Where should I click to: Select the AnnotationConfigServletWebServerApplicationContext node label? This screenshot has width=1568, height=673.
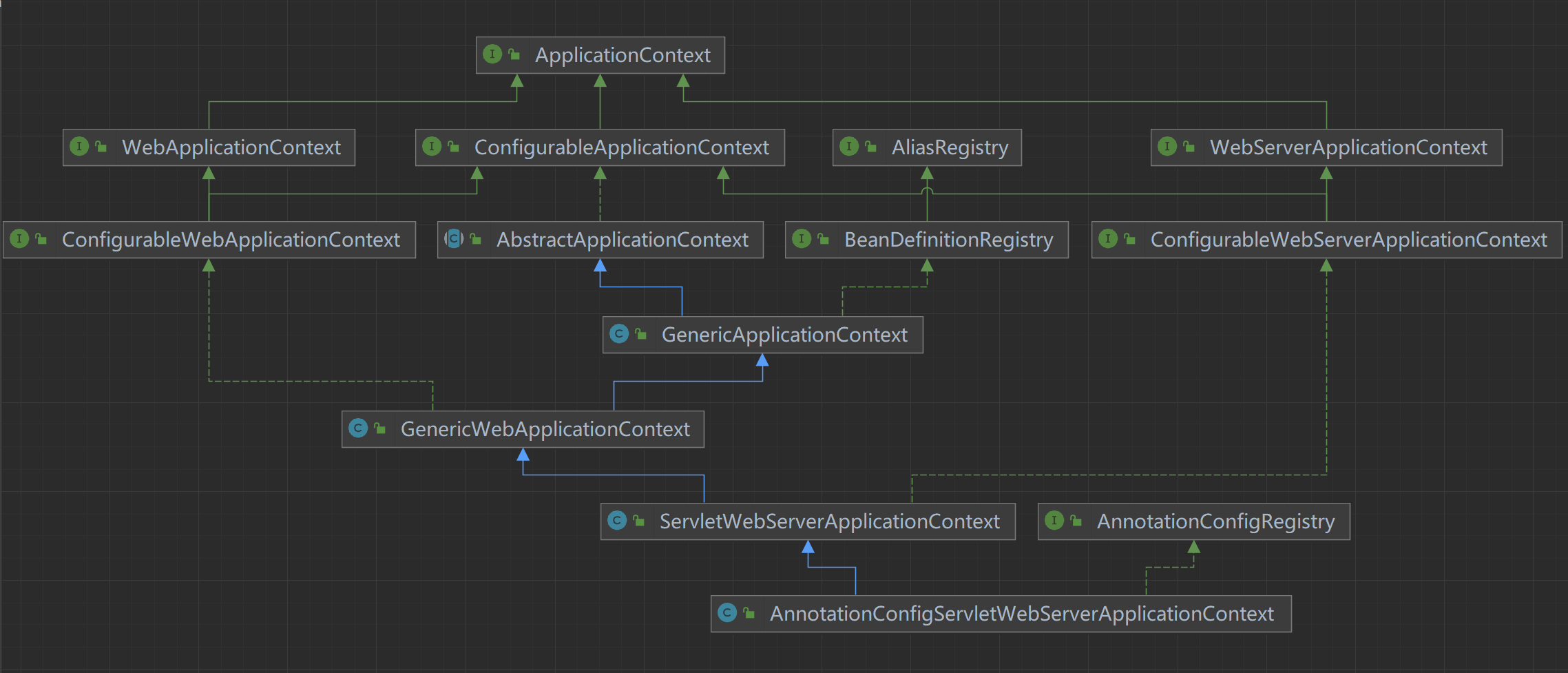(1021, 614)
